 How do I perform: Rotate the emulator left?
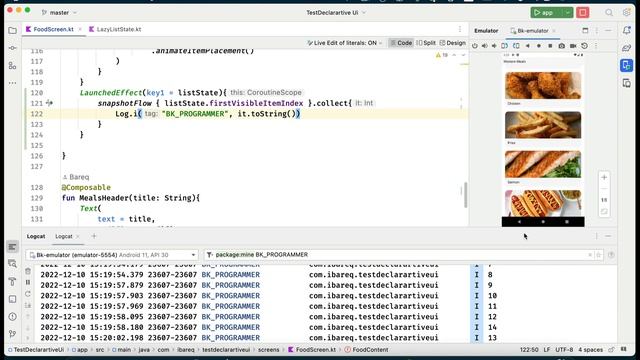504,46
